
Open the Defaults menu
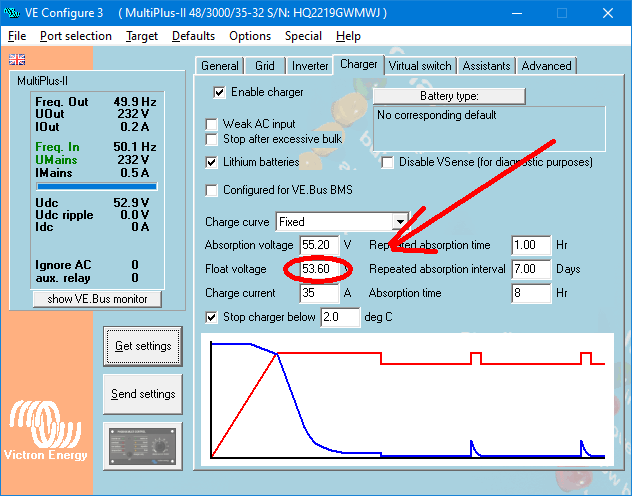193,36
